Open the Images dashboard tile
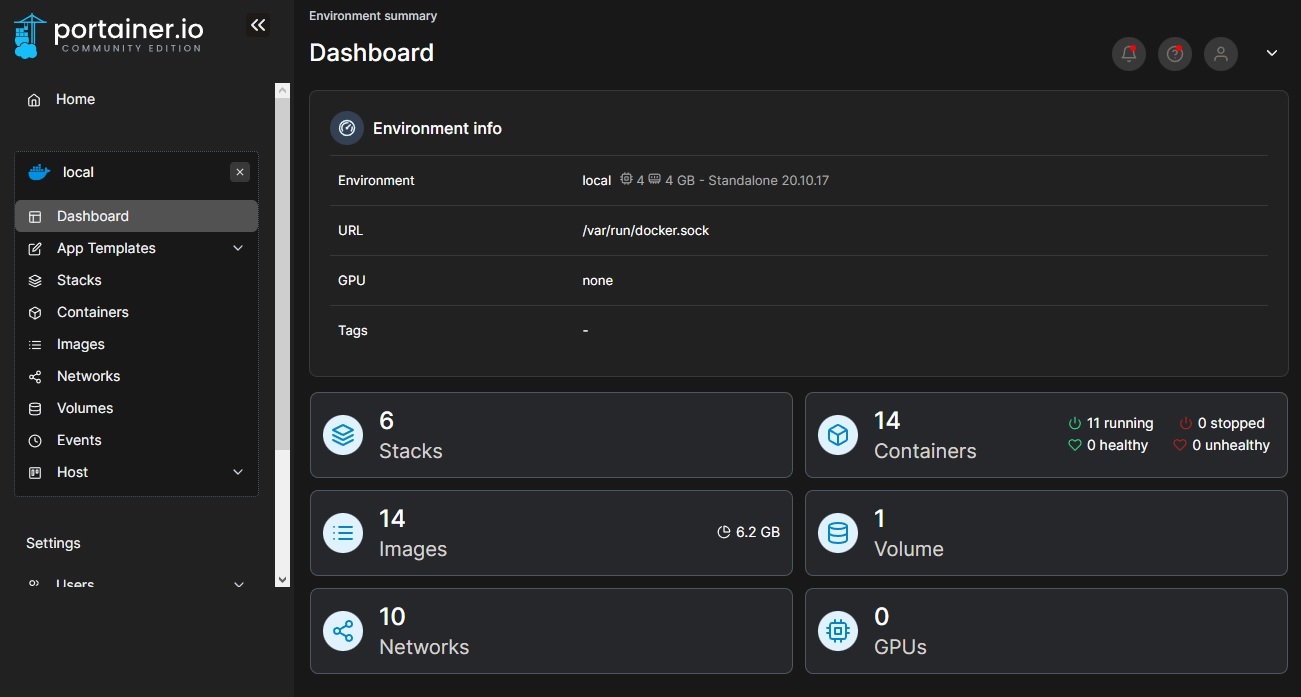The height and width of the screenshot is (697, 1301). (550, 533)
